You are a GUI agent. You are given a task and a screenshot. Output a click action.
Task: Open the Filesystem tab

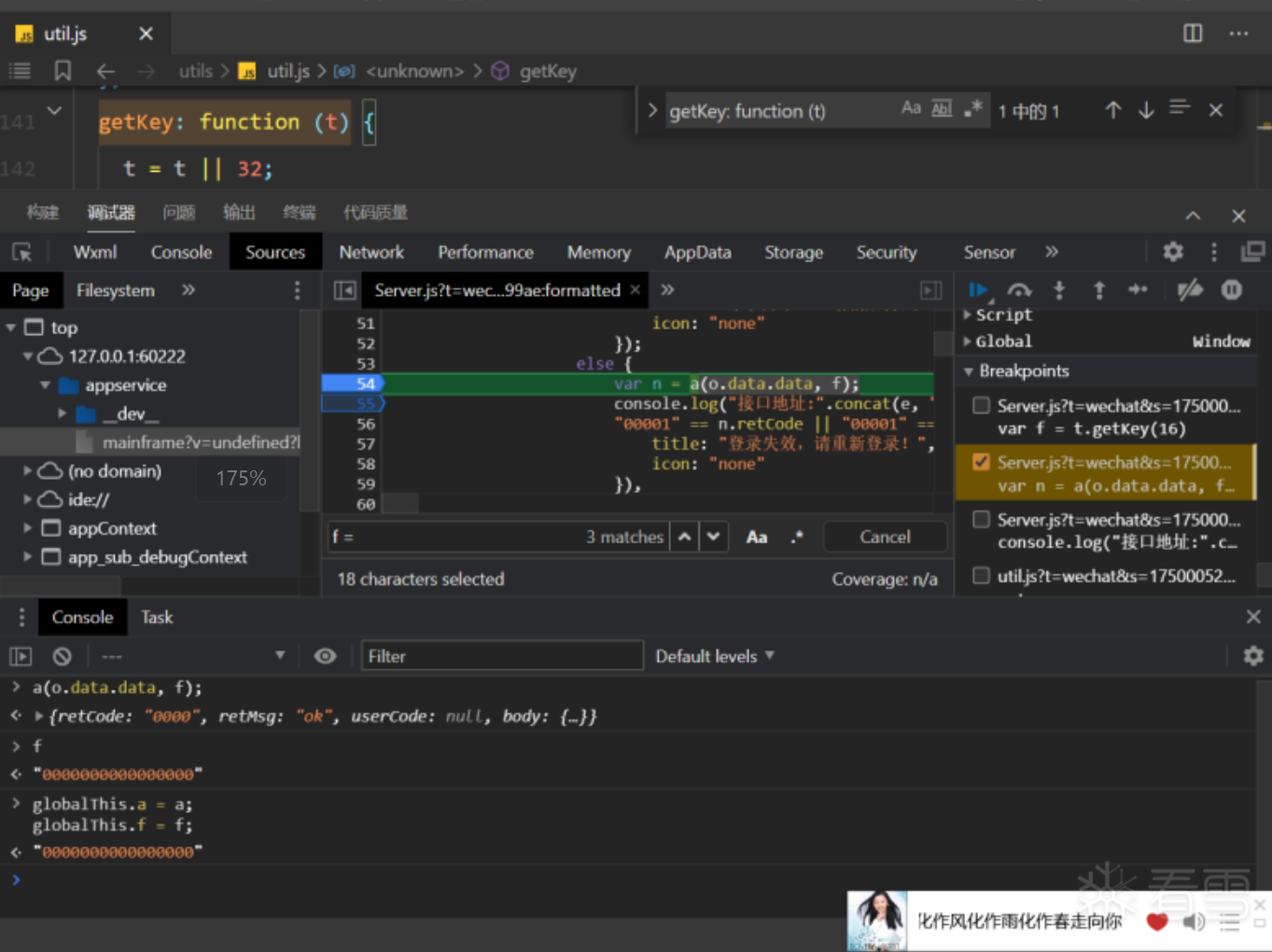[116, 290]
